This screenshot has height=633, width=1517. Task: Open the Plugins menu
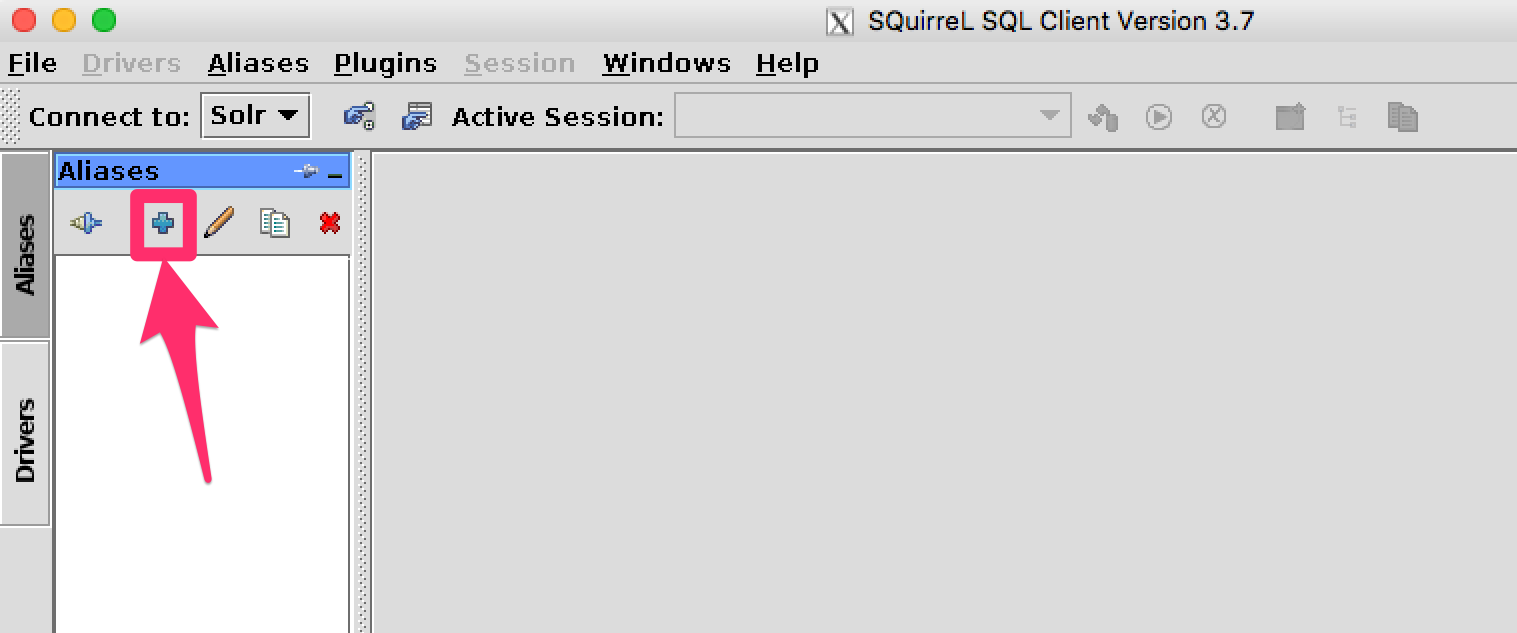[385, 64]
